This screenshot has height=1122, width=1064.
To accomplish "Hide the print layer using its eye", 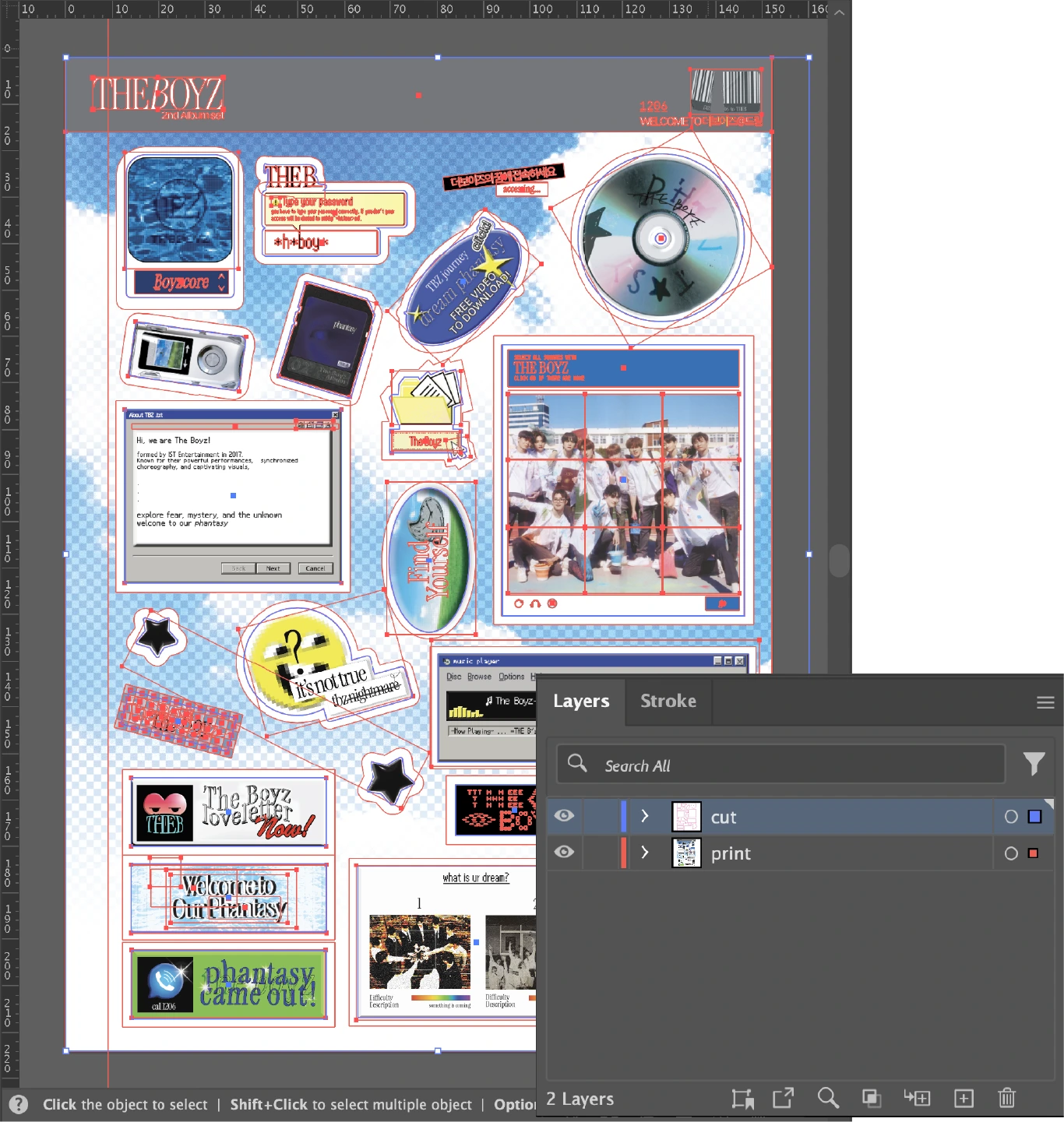I will coord(565,853).
